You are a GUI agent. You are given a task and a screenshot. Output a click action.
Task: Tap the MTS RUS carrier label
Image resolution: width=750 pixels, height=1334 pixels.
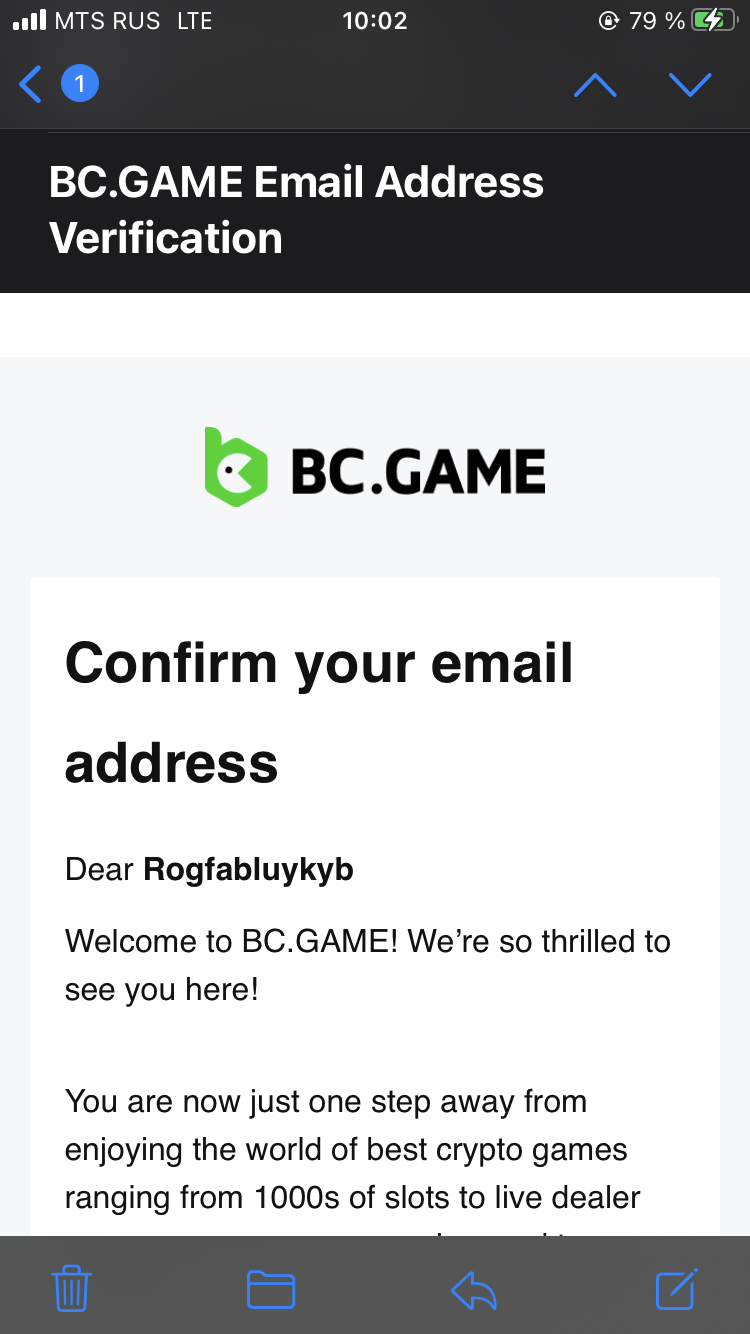107,20
